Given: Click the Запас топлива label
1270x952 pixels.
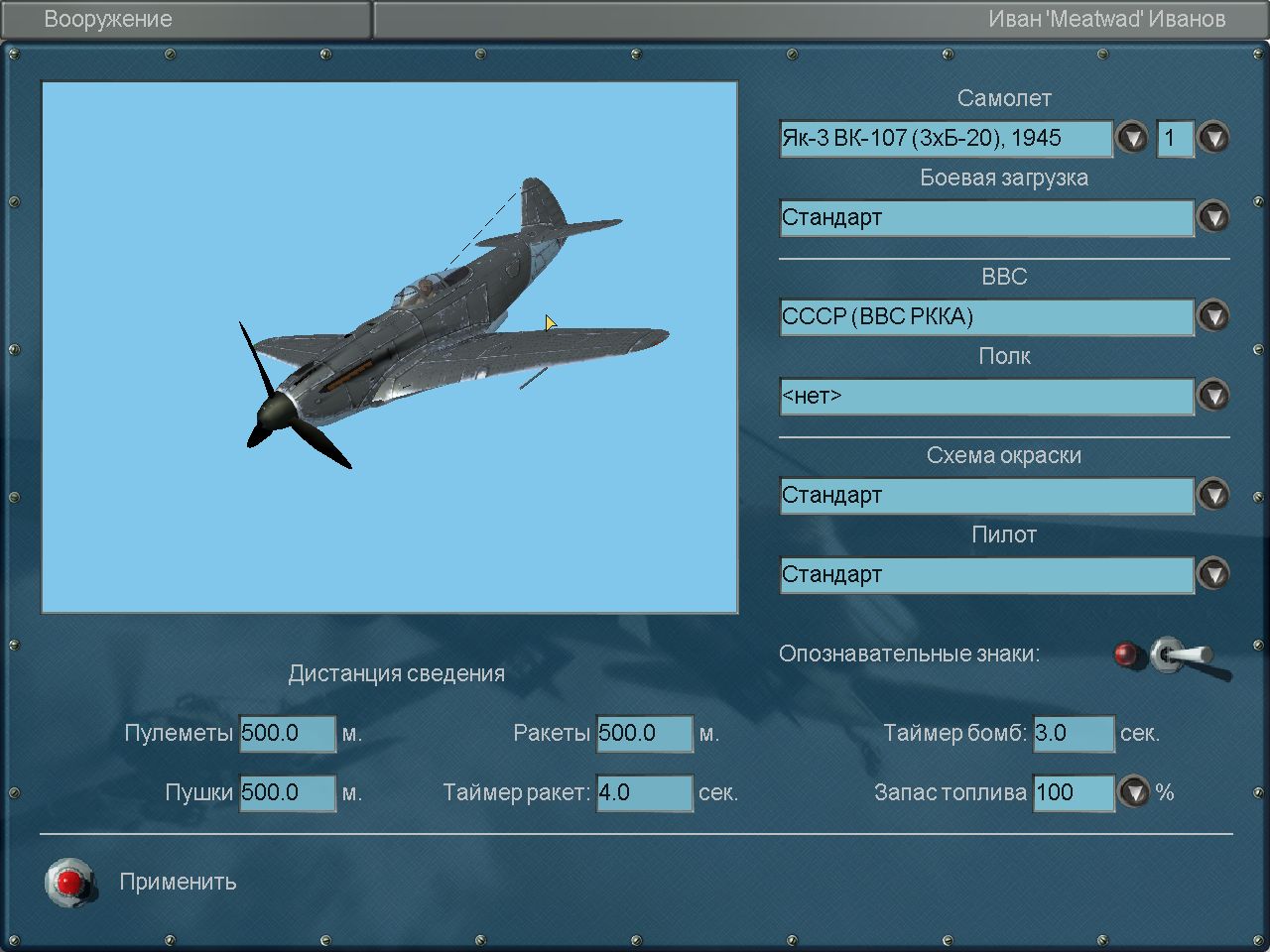Looking at the screenshot, I should (x=951, y=792).
